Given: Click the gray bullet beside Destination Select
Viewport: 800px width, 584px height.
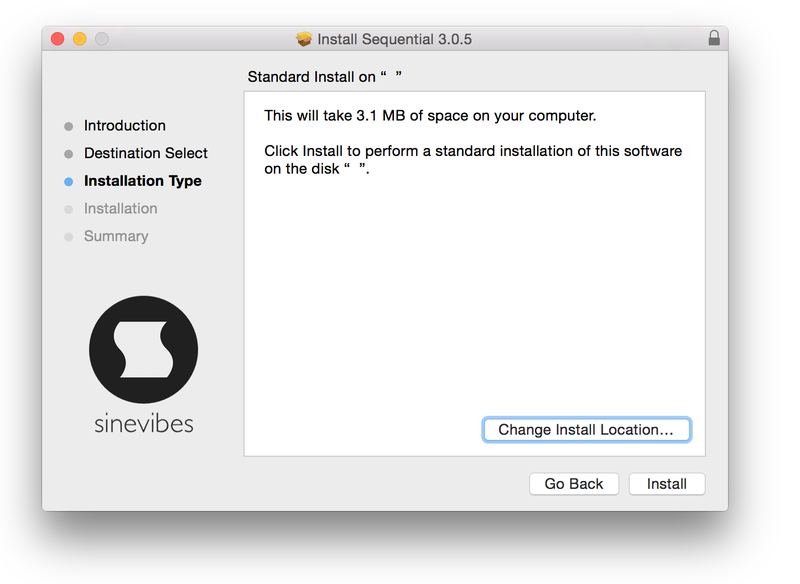Looking at the screenshot, I should (68, 154).
